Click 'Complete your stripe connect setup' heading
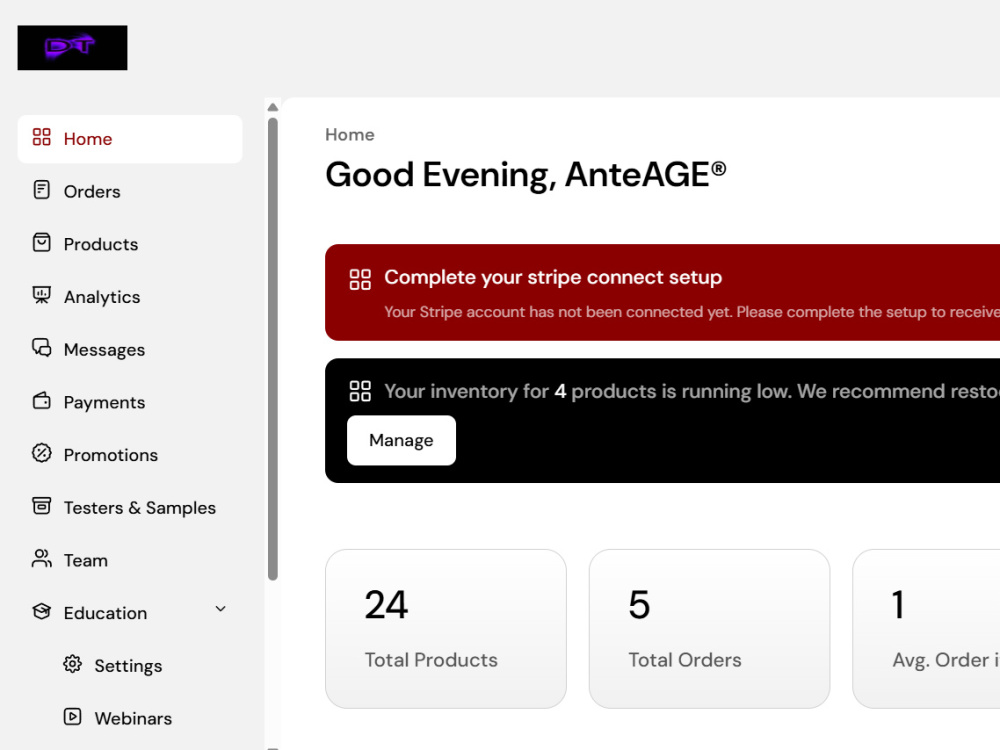 553,277
